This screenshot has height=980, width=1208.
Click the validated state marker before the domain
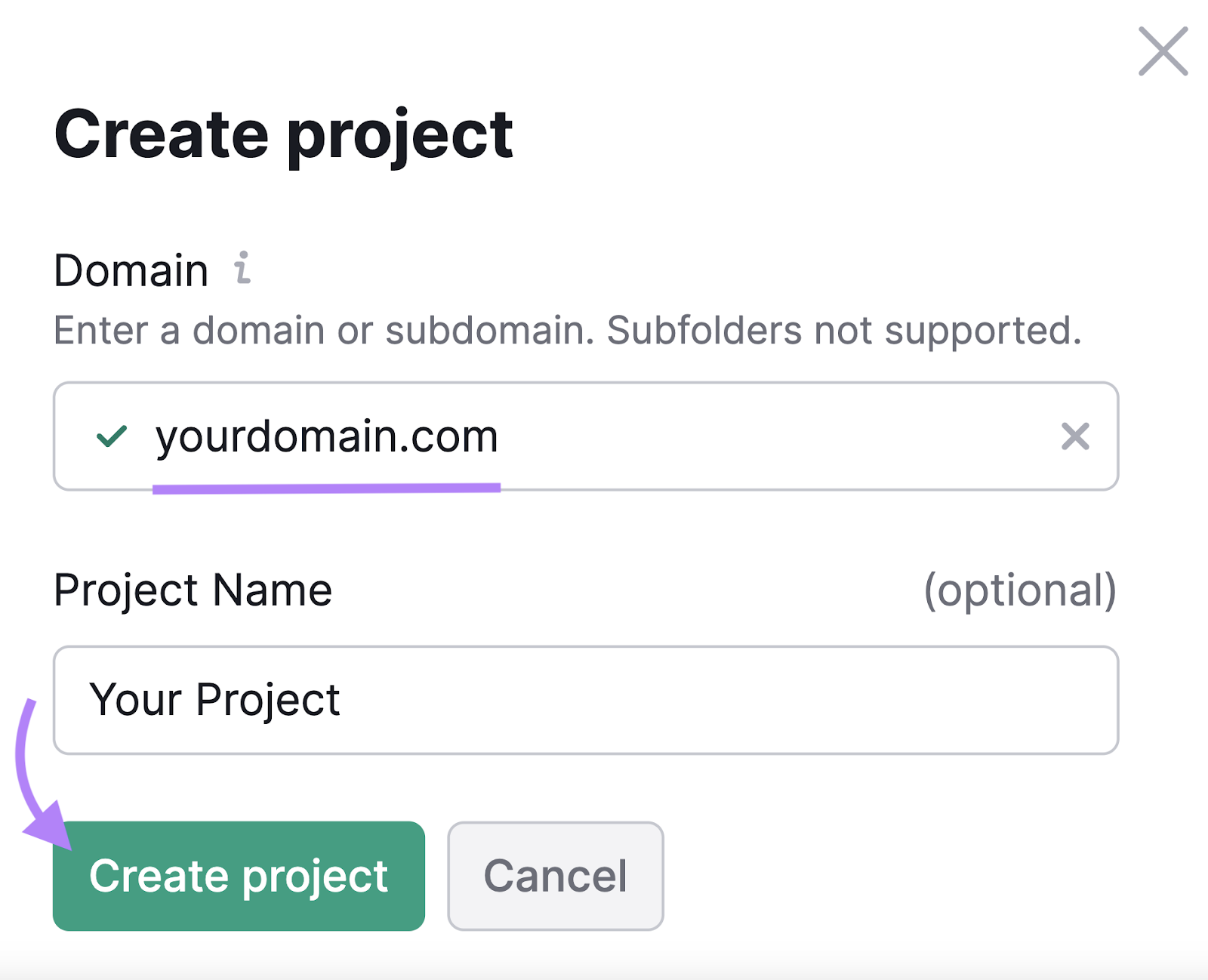[x=110, y=437]
